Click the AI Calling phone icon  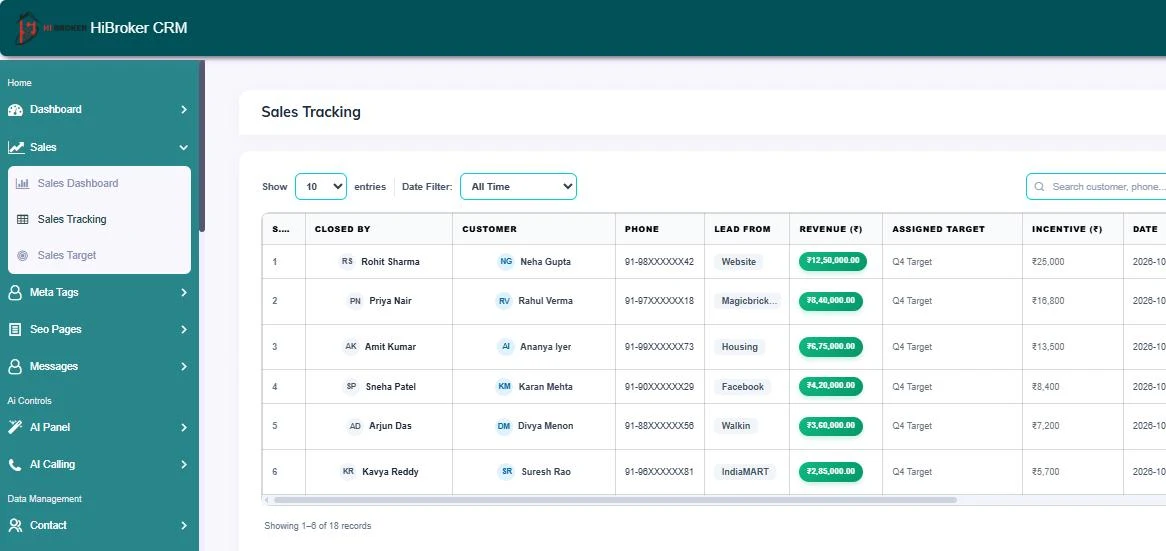click(x=15, y=465)
